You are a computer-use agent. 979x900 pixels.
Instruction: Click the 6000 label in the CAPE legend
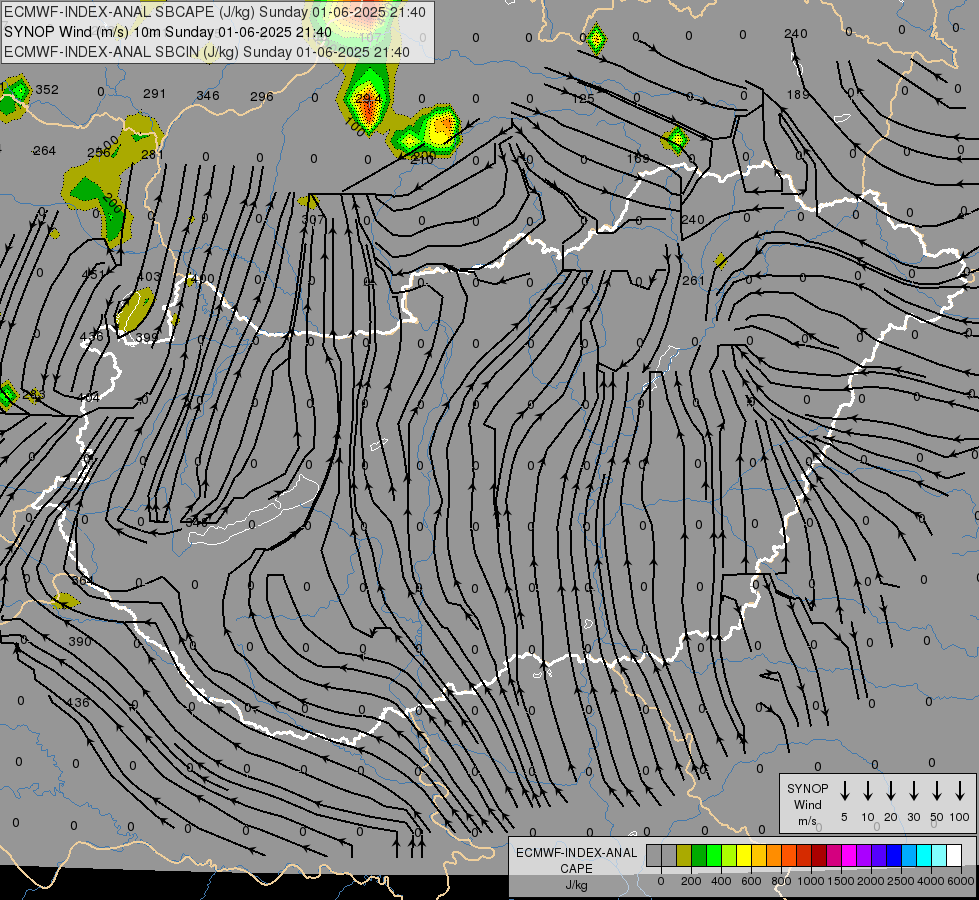[962, 881]
